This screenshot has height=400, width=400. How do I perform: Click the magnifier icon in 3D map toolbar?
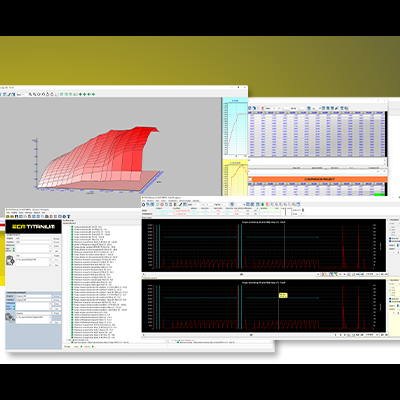[30, 94]
